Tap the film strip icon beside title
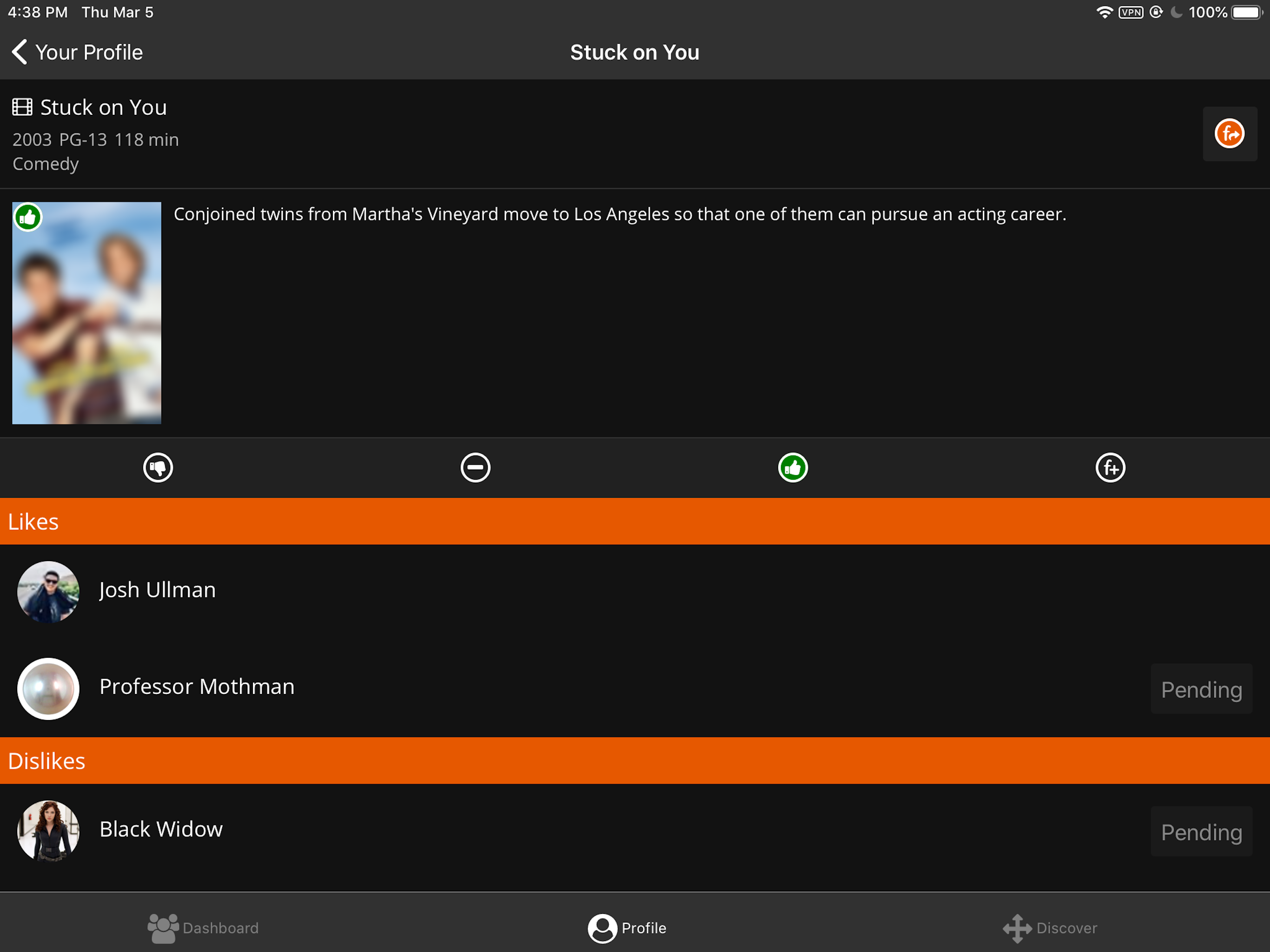The height and width of the screenshot is (952, 1270). 22,107
